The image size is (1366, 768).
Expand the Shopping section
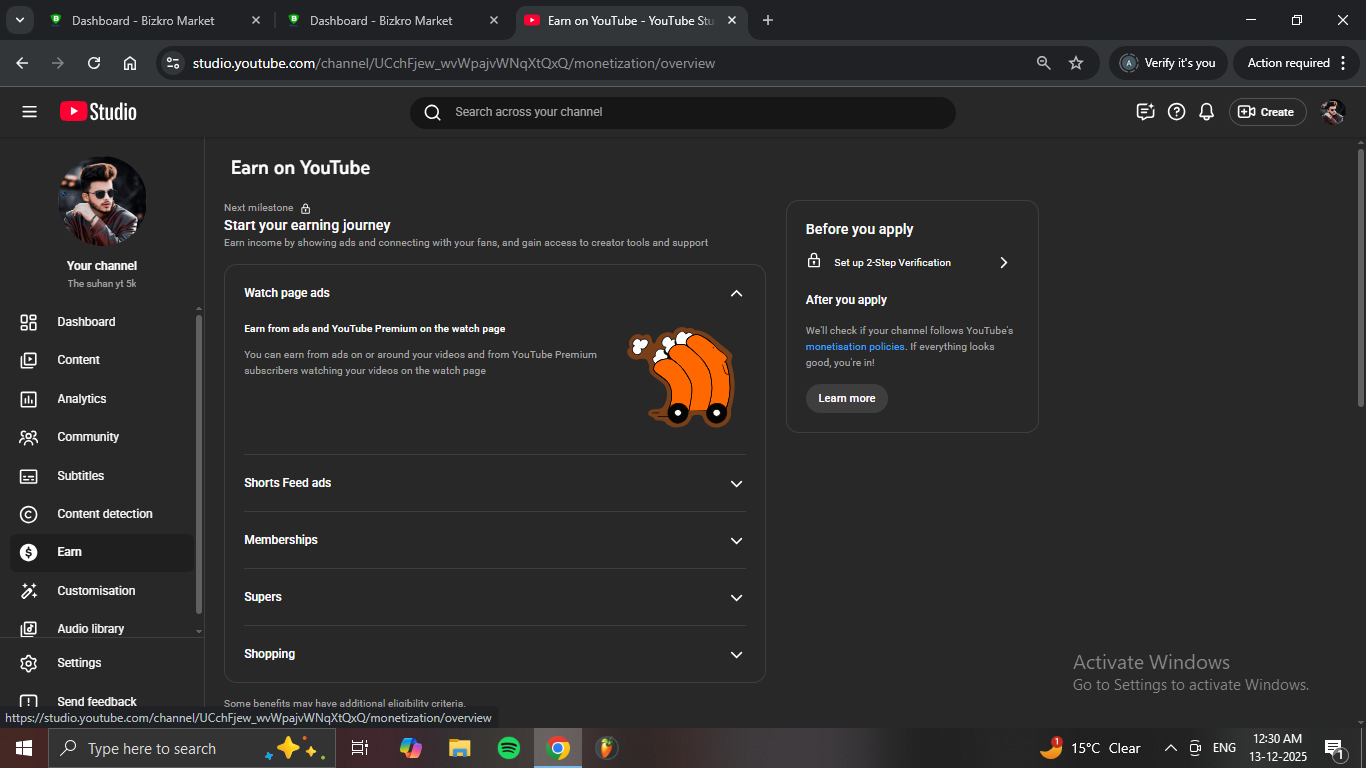pyautogui.click(x=736, y=654)
